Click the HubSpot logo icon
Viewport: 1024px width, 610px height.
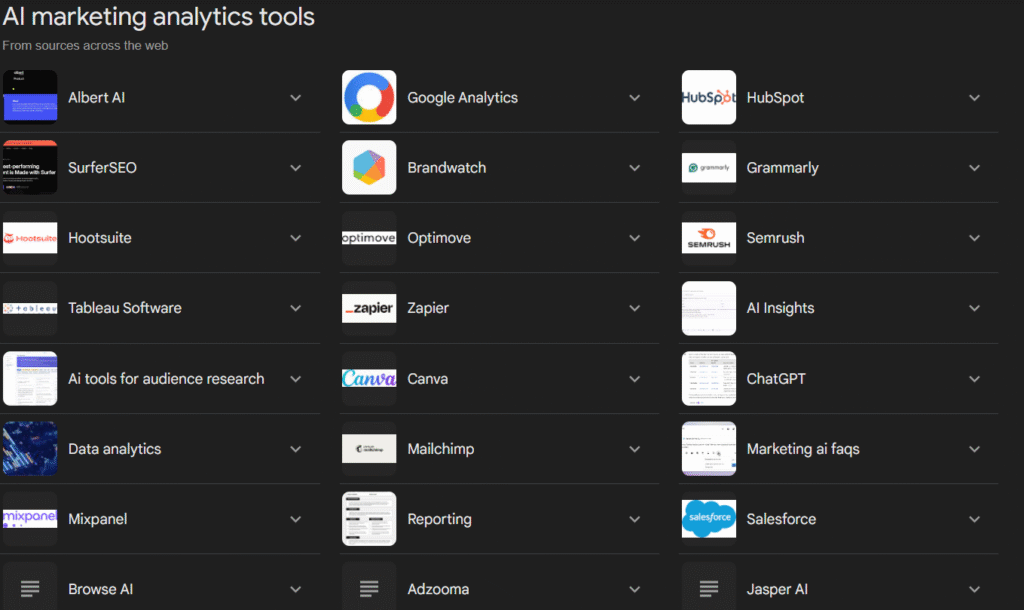click(709, 98)
